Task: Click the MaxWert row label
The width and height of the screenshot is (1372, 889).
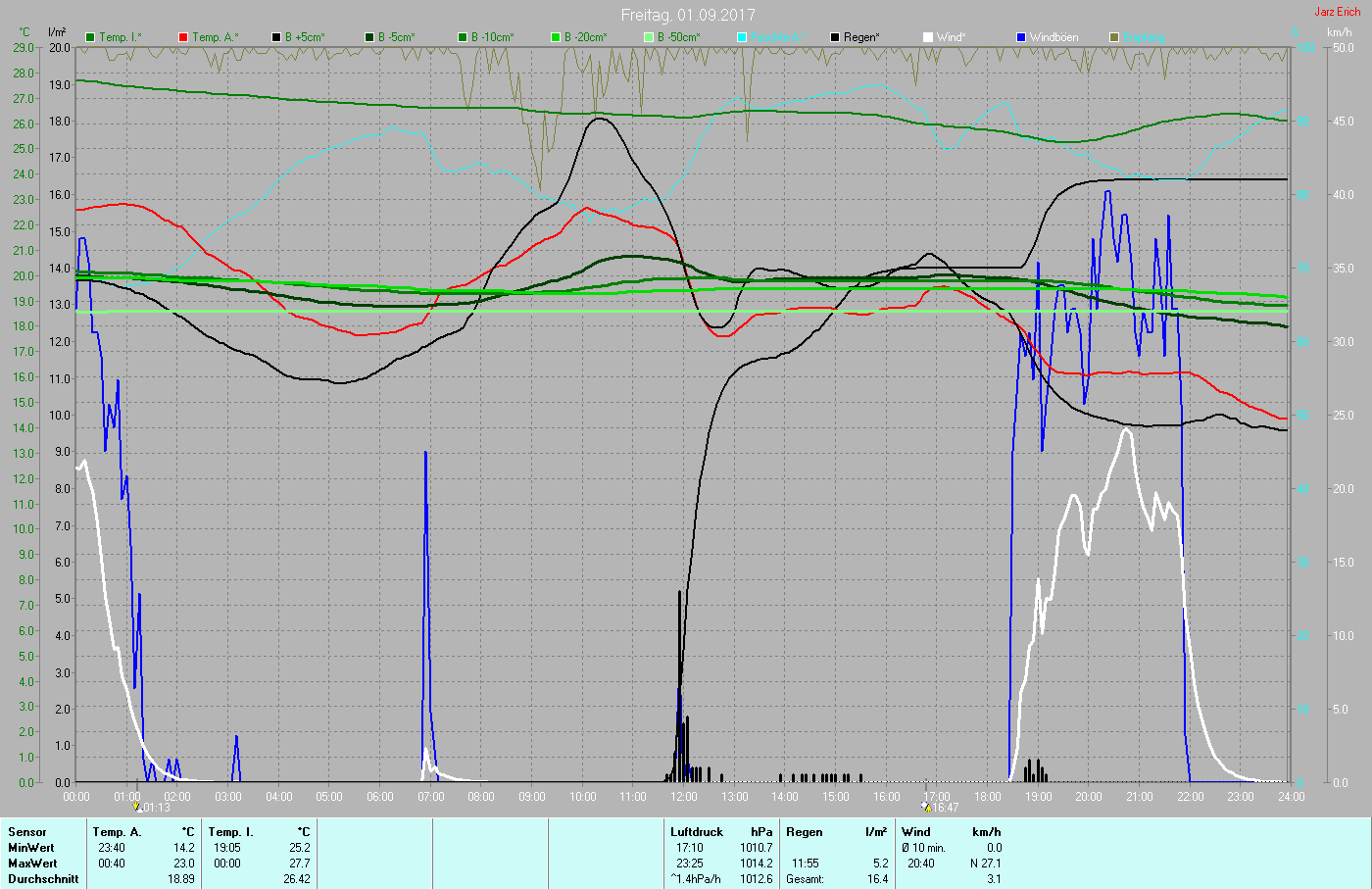Action: [x=32, y=864]
